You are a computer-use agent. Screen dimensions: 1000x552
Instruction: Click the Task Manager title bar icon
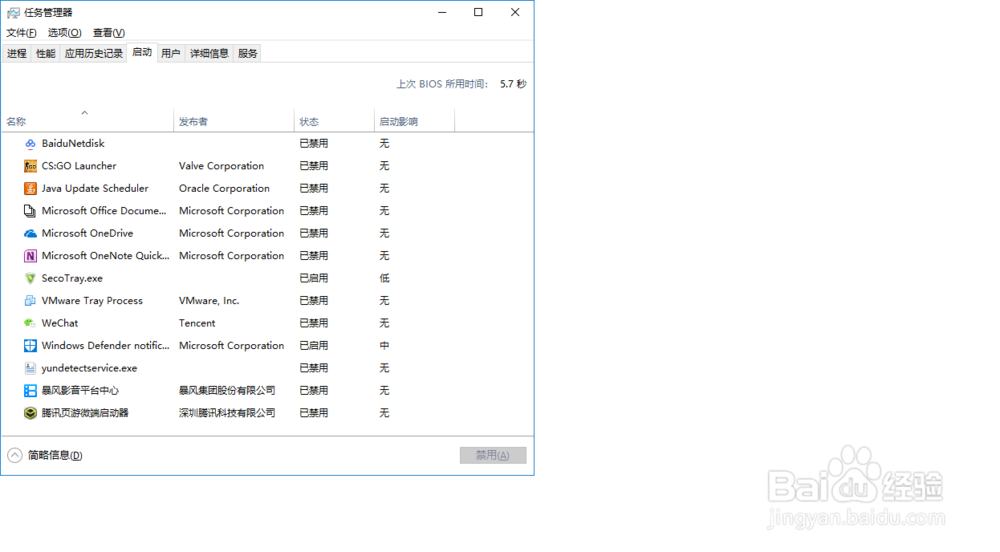(13, 13)
